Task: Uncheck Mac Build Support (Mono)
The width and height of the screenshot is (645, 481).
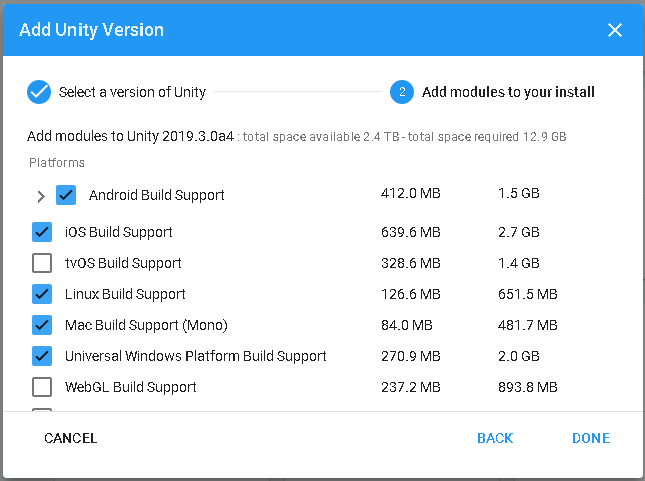Action: coord(42,325)
